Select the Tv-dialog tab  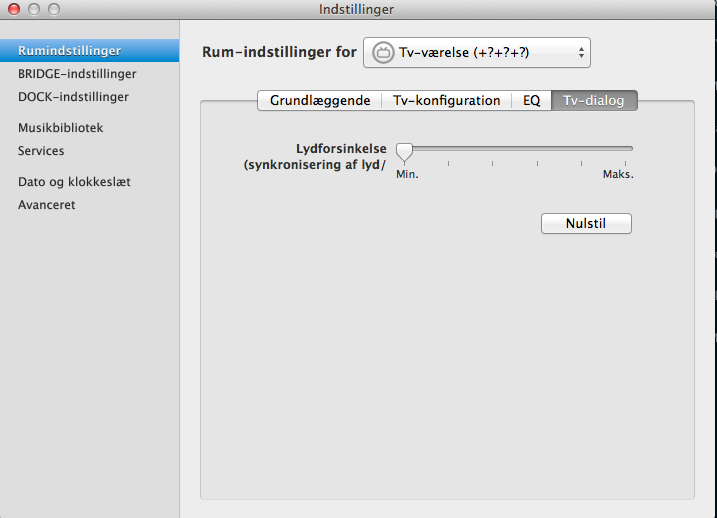(x=594, y=101)
